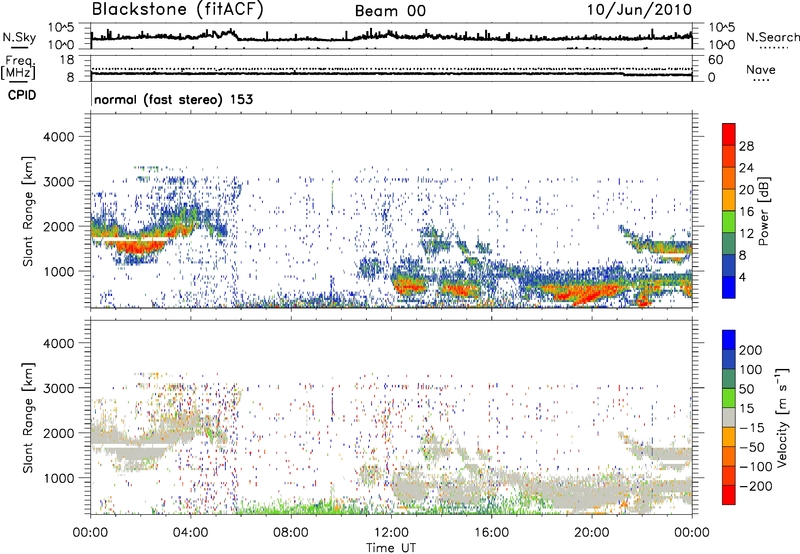Viewport: 800px width, 554px height.
Task: Pick the red segment of Power color bar
Action: pyautogui.click(x=729, y=135)
